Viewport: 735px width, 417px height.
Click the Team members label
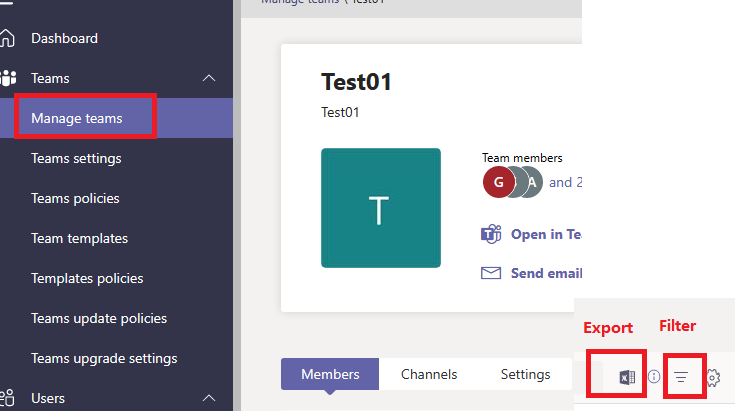tap(522, 158)
